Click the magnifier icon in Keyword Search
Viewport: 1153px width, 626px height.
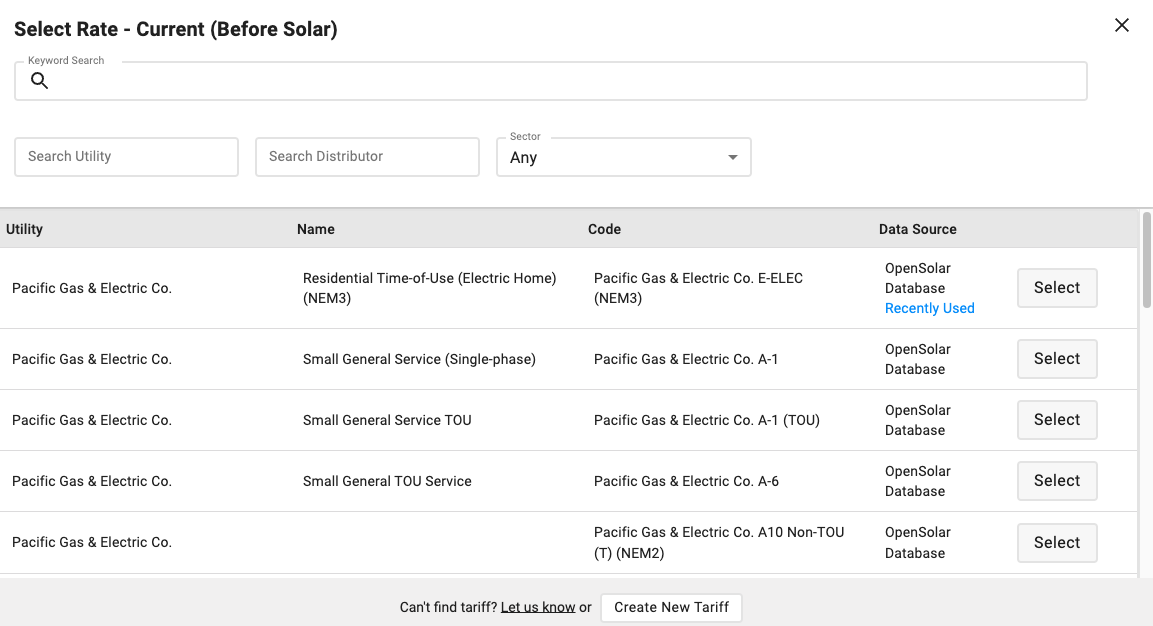pos(40,81)
